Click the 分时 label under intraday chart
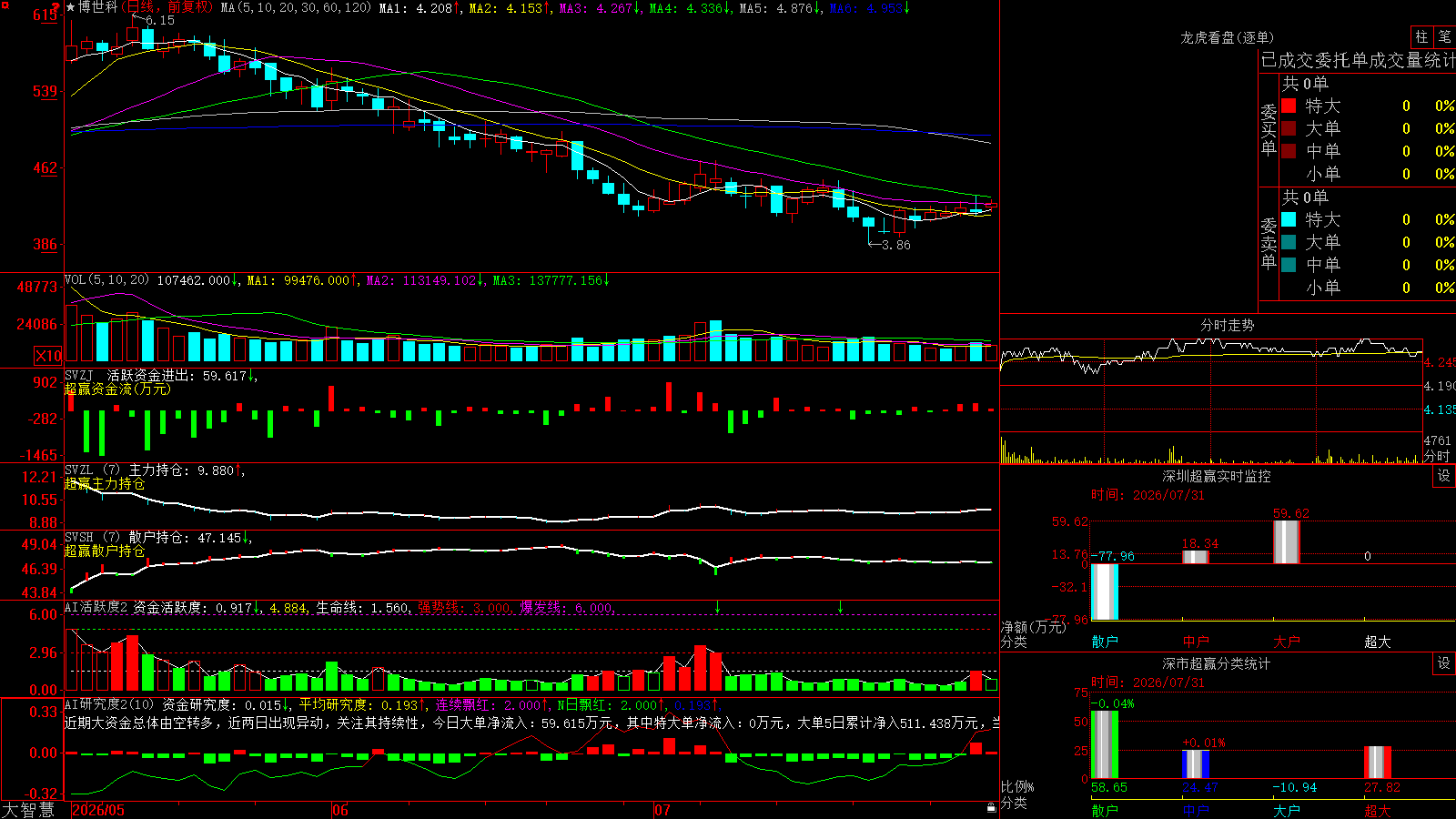1456x819 pixels. [x=1437, y=456]
